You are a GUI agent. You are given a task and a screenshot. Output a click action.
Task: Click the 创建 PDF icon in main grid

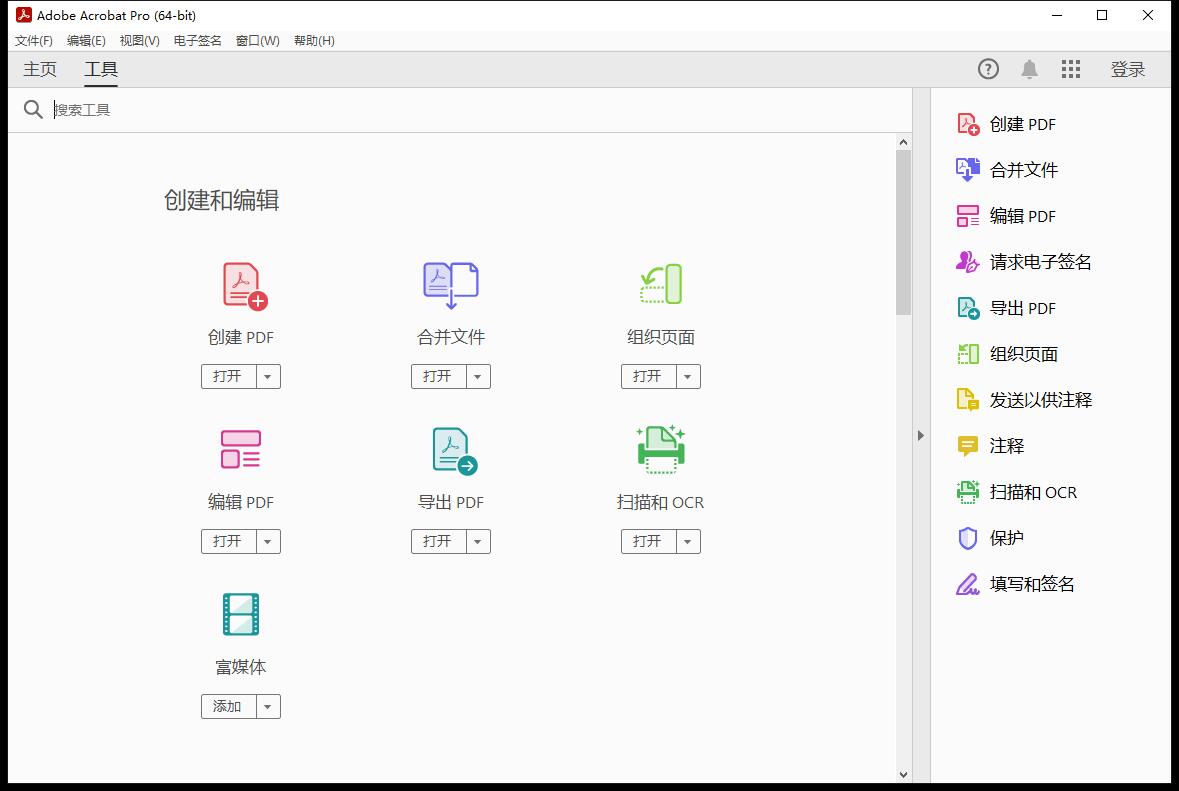(245, 286)
